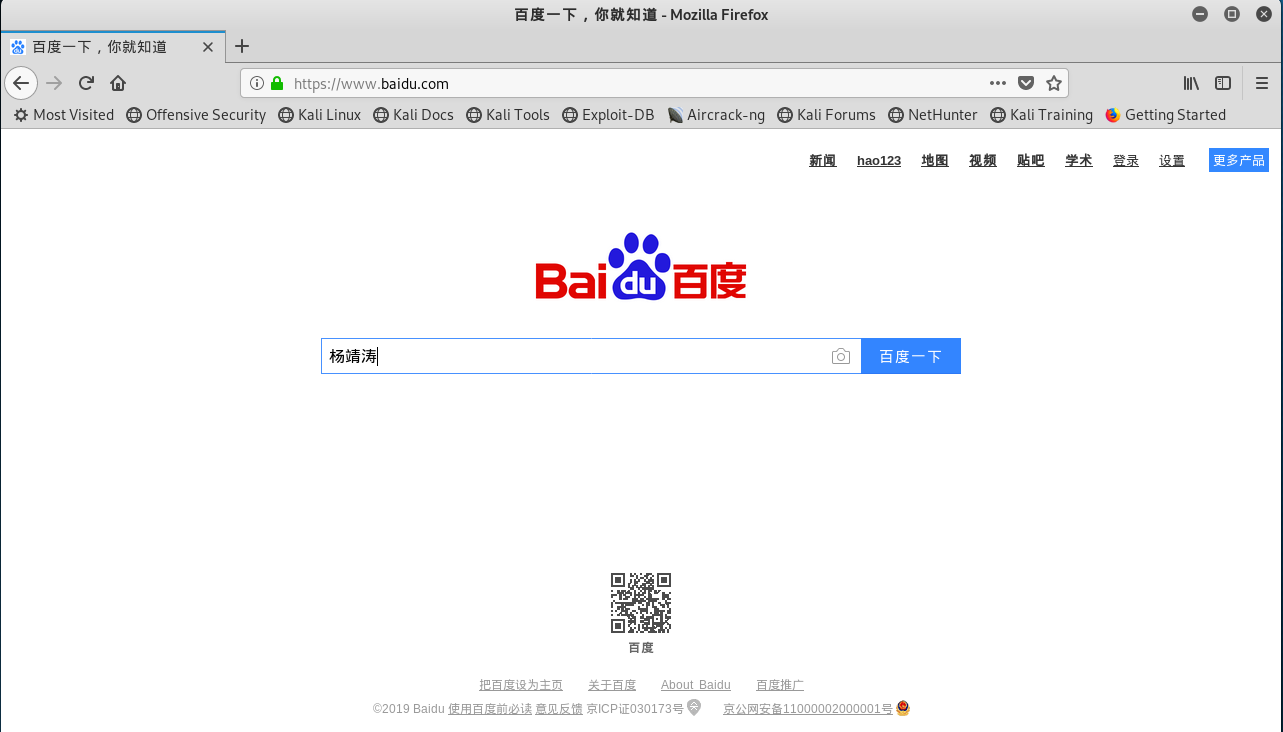1283x732 pixels.
Task: Click 把百度设为主页 footer link
Action: (x=521, y=685)
